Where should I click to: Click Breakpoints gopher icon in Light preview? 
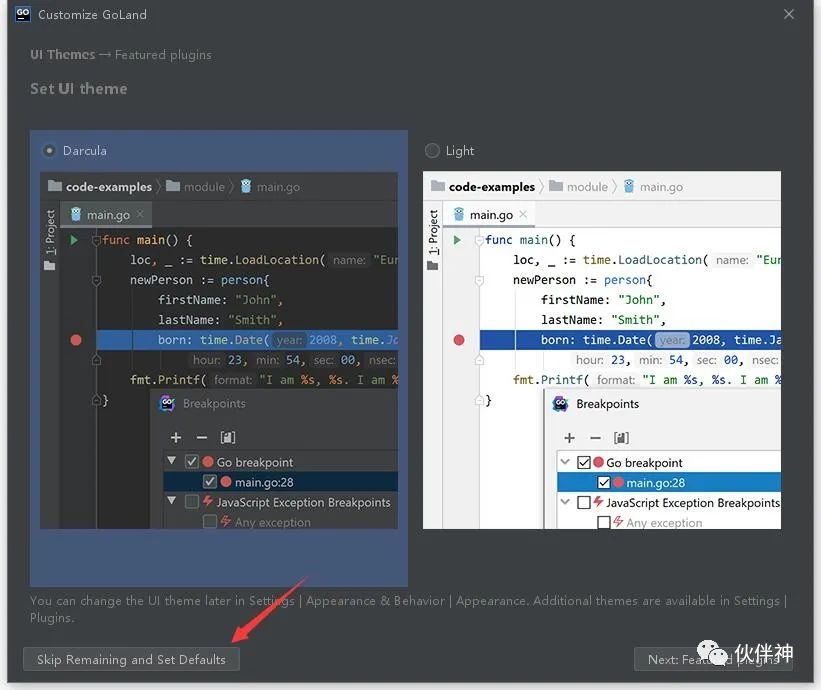pos(561,404)
